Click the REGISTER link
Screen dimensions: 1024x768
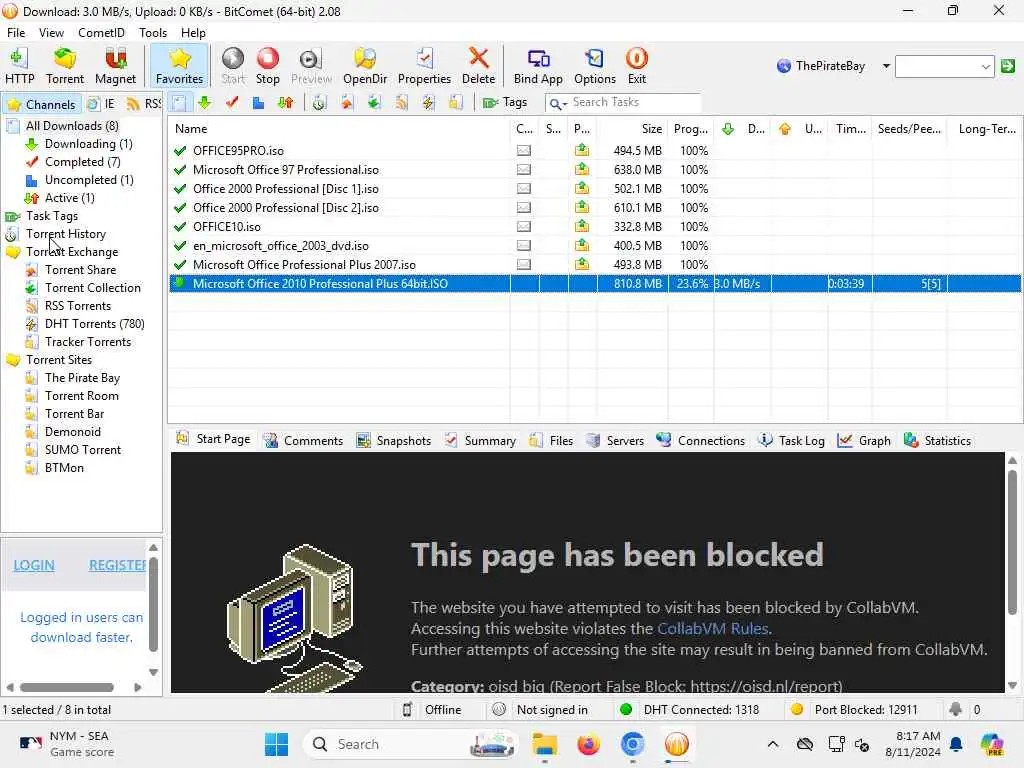point(118,566)
